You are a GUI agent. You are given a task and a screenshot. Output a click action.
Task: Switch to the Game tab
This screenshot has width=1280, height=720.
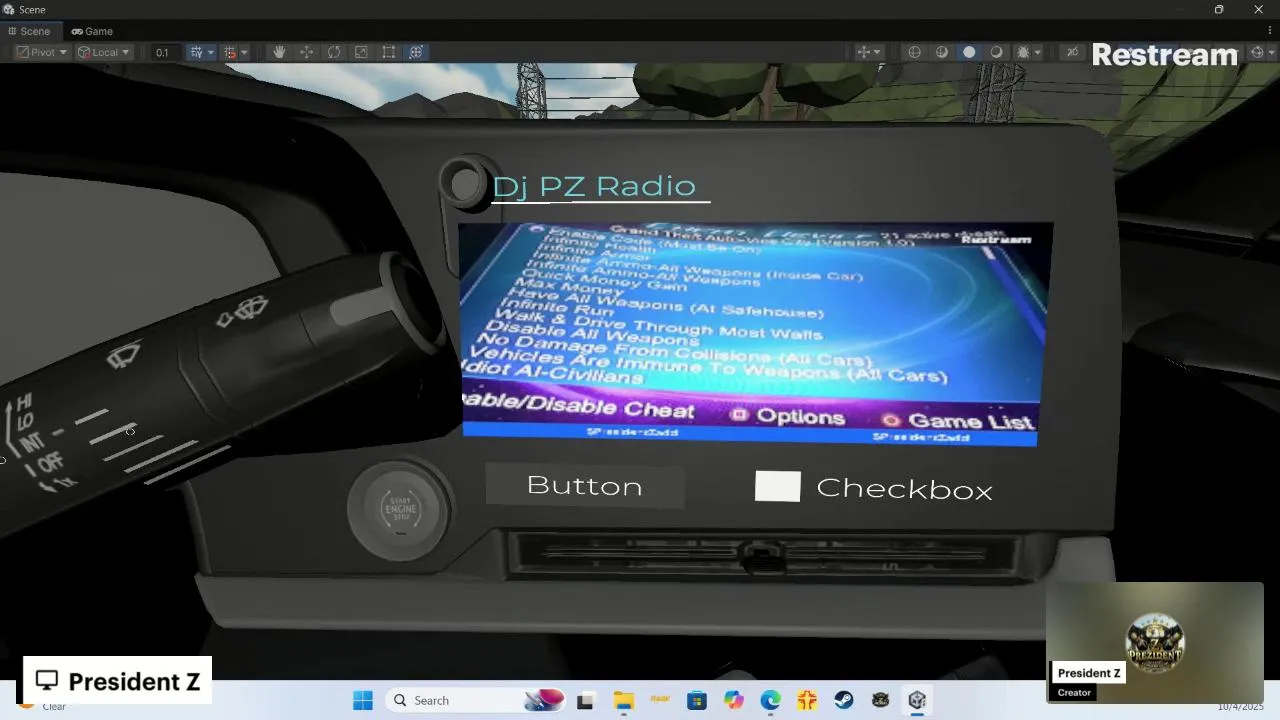tap(92, 31)
